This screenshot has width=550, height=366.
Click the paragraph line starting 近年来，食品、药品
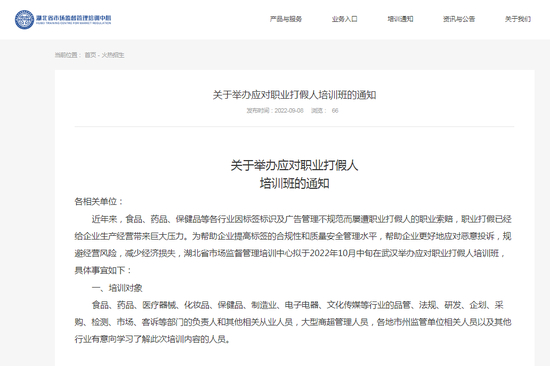[x=302, y=219]
